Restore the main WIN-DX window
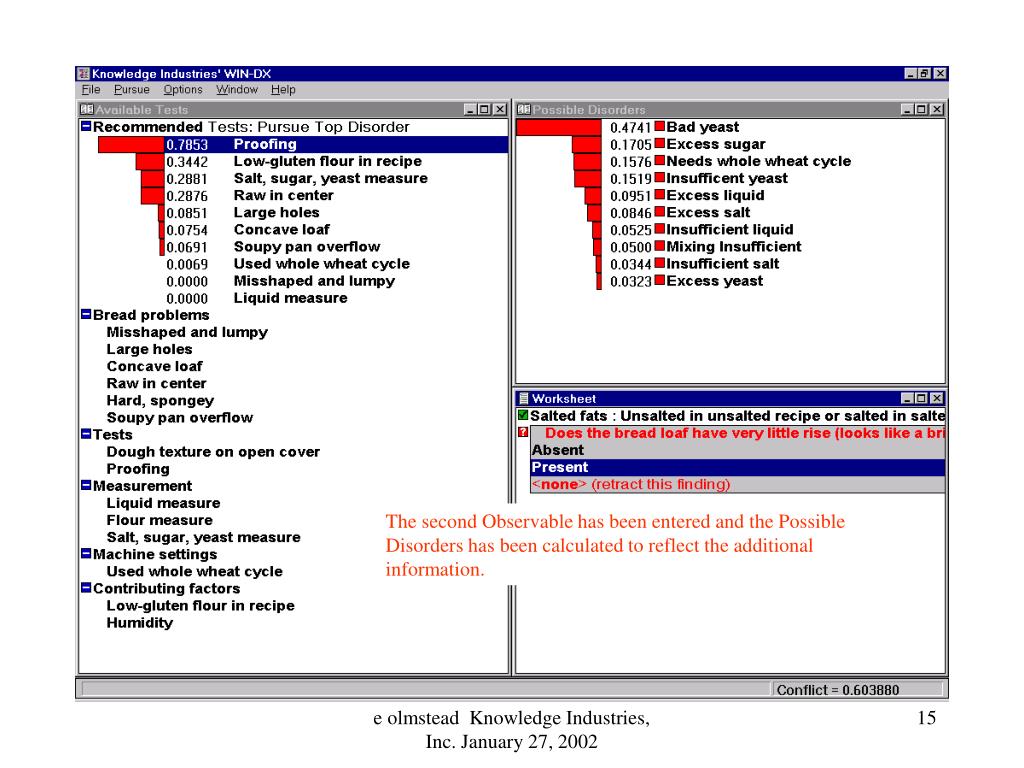This screenshot has height=768, width=1024. (x=924, y=74)
